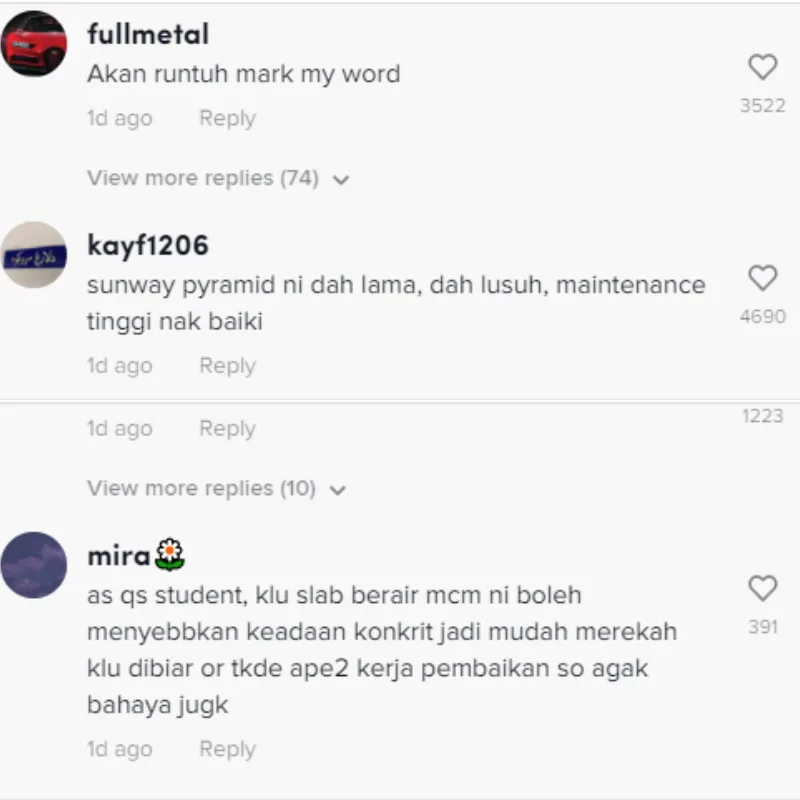Viewport: 800px width, 800px height.
Task: Click the chevron next to replies (10)
Action: coord(338,490)
